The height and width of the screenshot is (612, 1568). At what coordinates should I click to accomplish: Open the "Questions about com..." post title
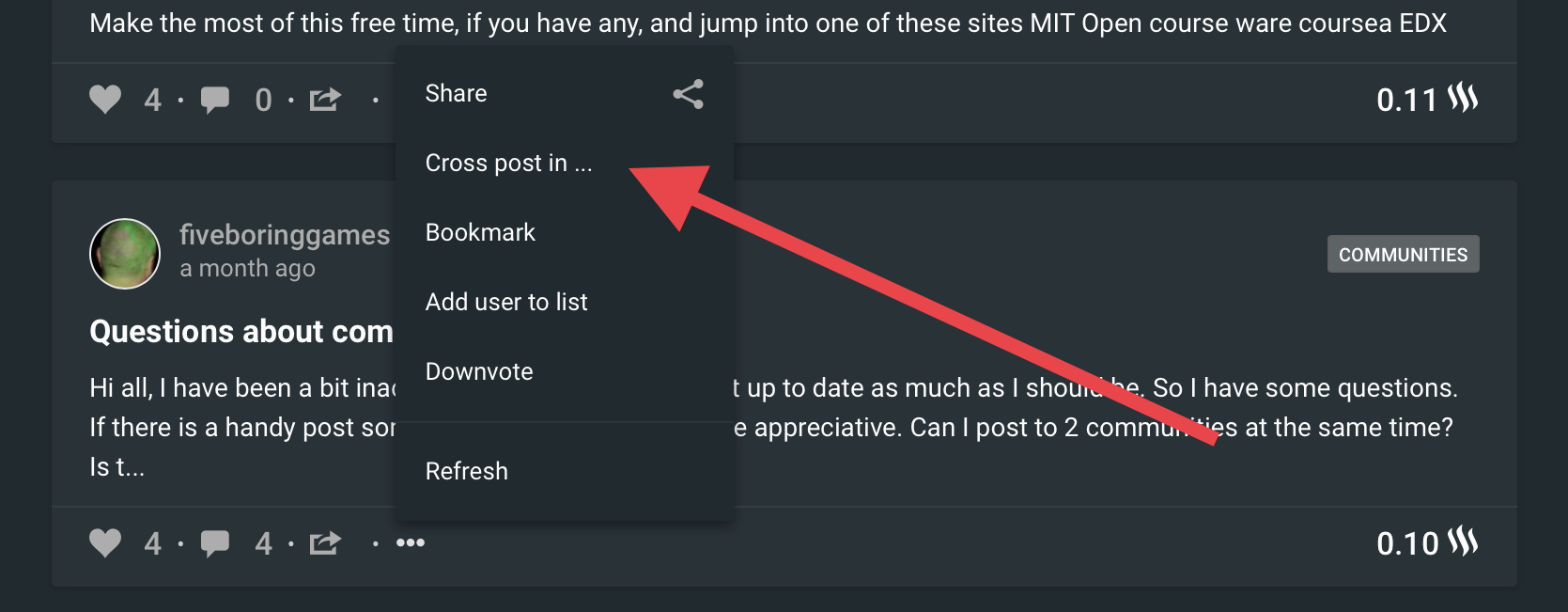[241, 332]
